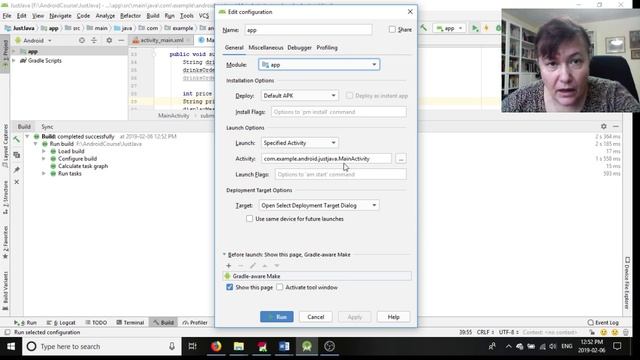Click the green Run app icon in toolbar
The height and width of the screenshot is (360, 640).
click(x=475, y=28)
